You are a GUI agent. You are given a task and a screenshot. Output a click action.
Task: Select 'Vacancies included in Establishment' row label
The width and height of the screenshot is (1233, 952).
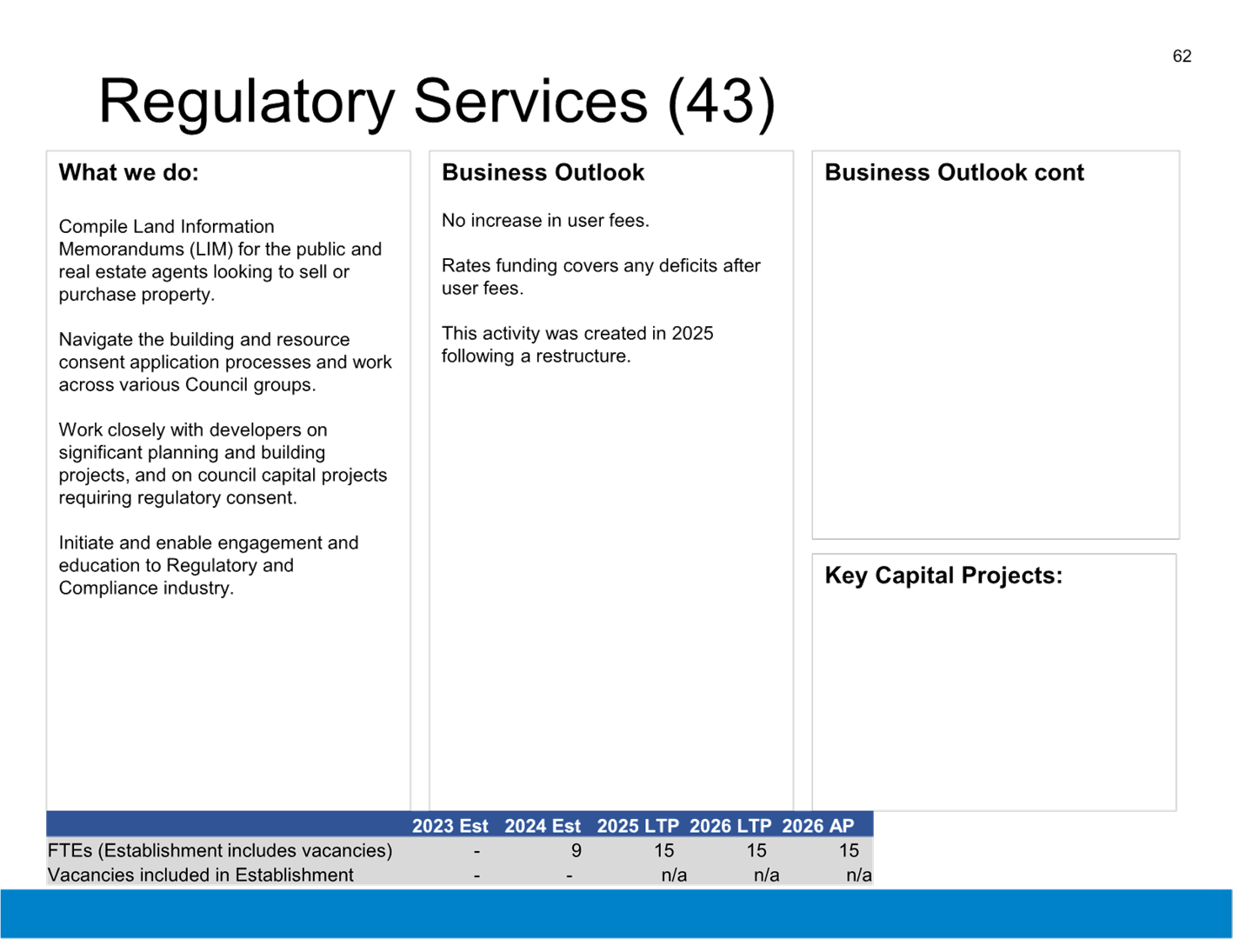coord(201,875)
